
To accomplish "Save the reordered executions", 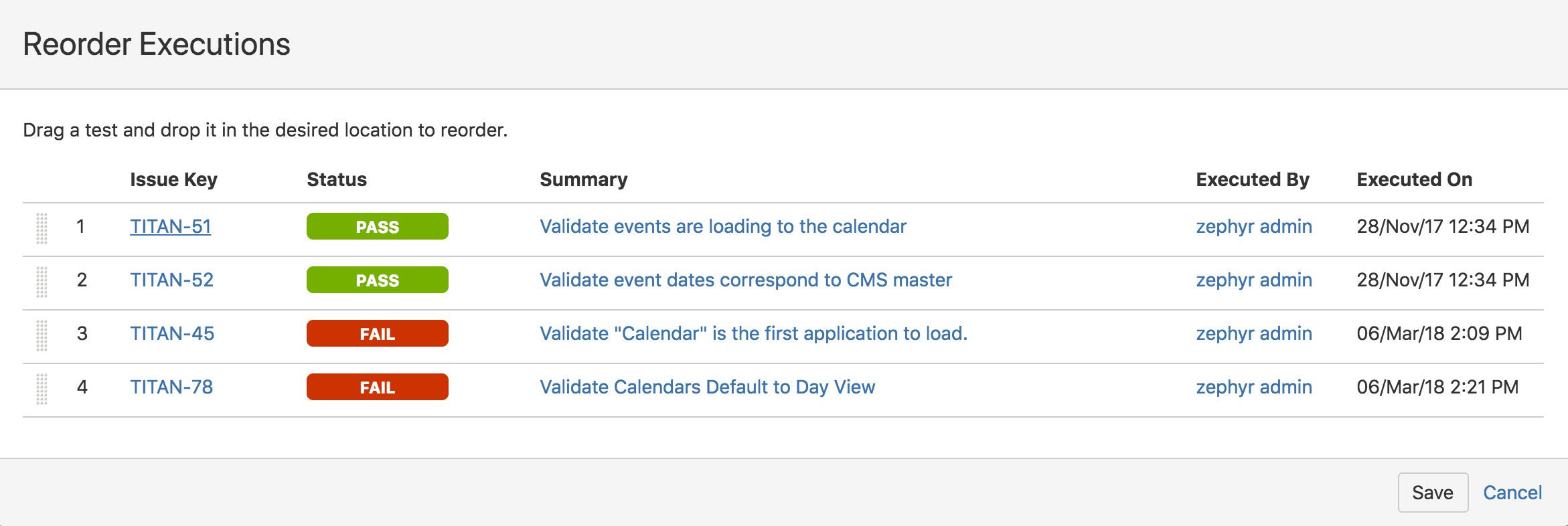I will pyautogui.click(x=1433, y=493).
